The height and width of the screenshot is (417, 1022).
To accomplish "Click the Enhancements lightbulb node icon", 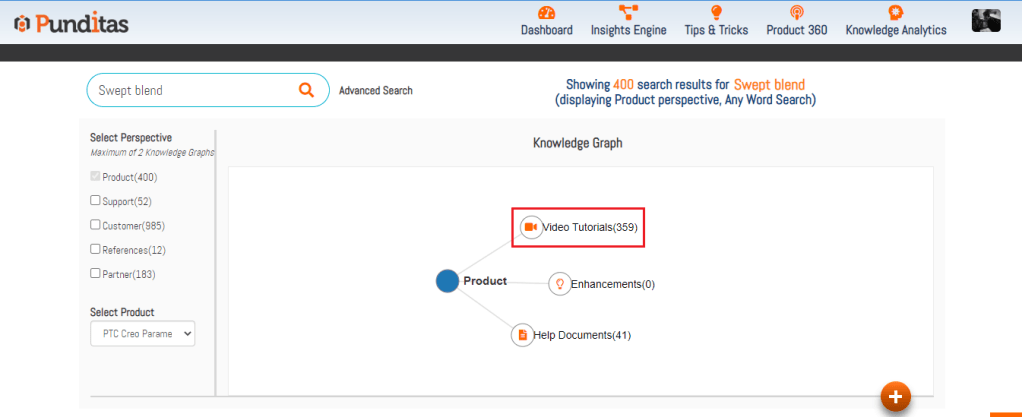I will click(x=559, y=284).
